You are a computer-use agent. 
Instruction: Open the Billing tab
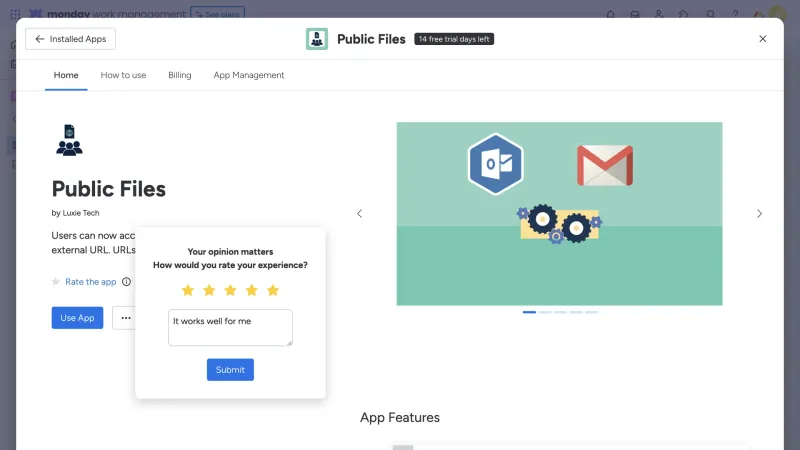click(180, 75)
